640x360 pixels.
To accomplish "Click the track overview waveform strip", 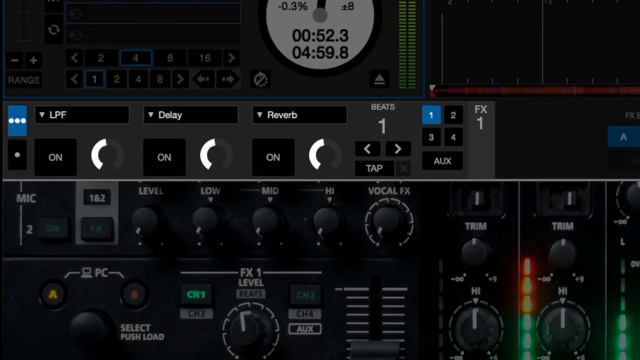I will (535, 91).
